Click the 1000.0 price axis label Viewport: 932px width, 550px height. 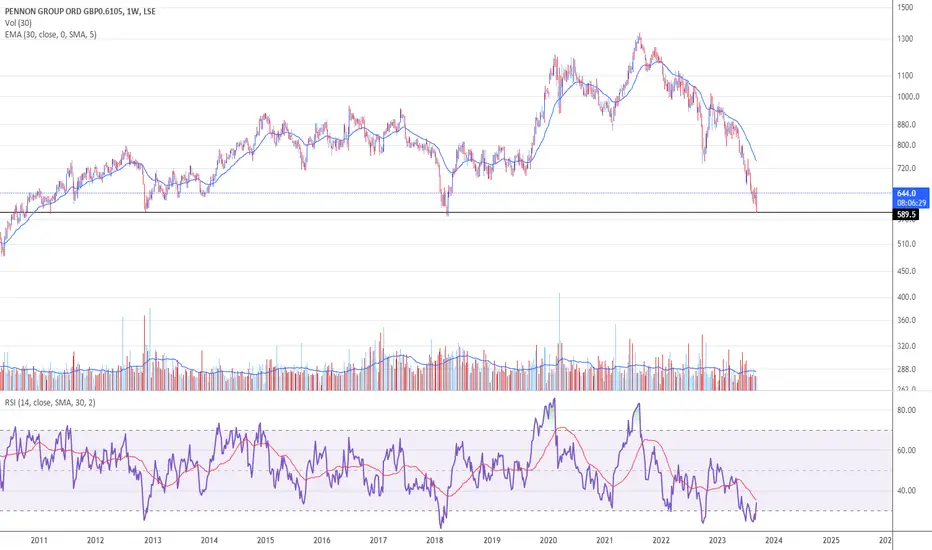(x=908, y=96)
